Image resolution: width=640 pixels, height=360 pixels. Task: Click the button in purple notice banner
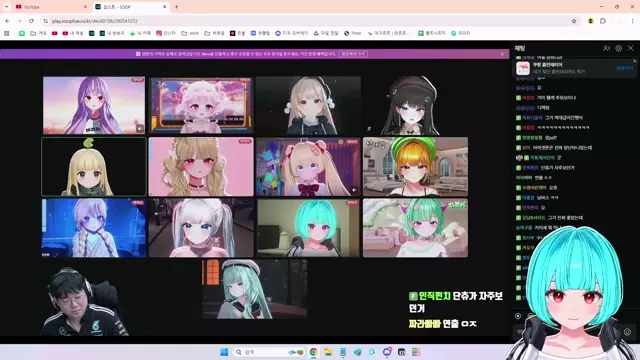pos(353,54)
